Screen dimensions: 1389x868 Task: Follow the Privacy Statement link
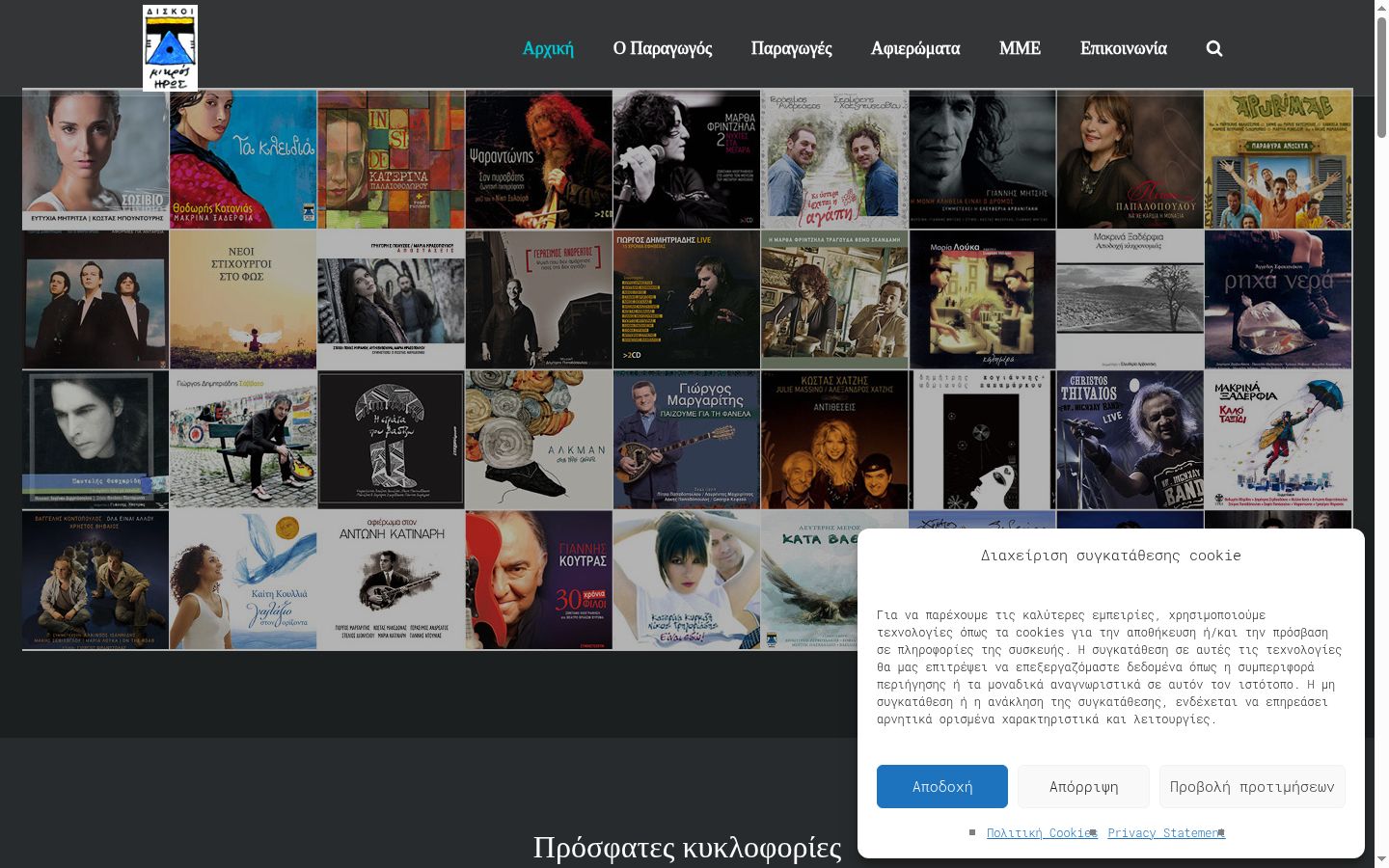pos(1166,833)
